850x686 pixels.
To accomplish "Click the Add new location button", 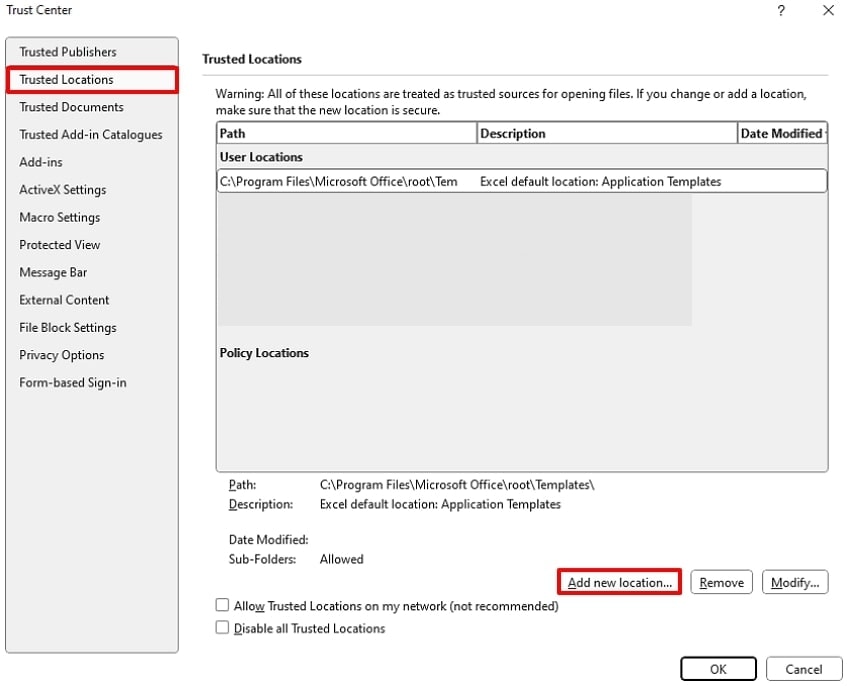I will pyautogui.click(x=619, y=583).
